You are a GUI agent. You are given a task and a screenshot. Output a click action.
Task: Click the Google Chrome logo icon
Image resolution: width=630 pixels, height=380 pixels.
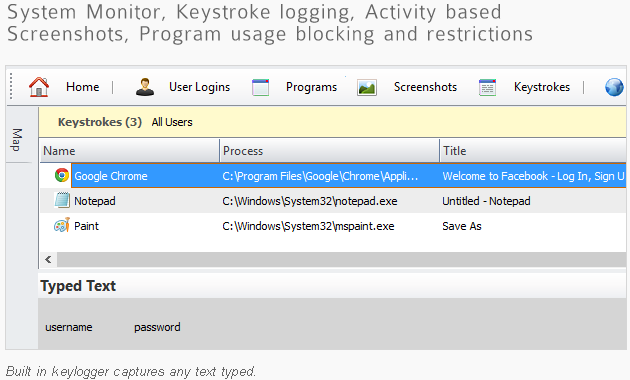pyautogui.click(x=62, y=175)
